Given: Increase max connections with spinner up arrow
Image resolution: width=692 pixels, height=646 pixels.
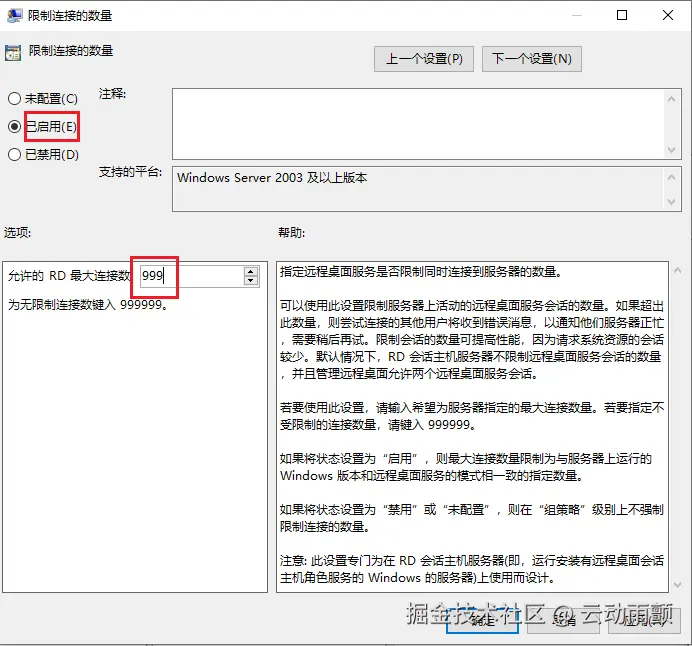Looking at the screenshot, I should [251, 271].
